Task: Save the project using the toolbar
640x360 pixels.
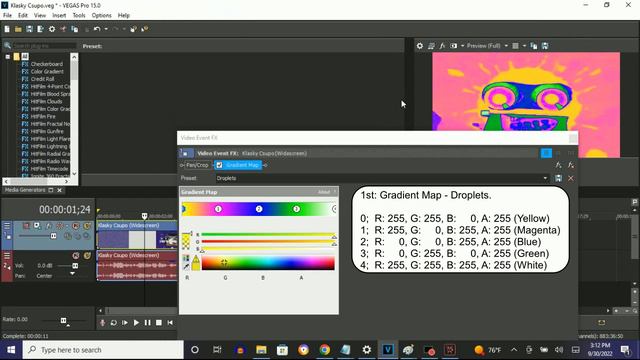Action: click(29, 29)
